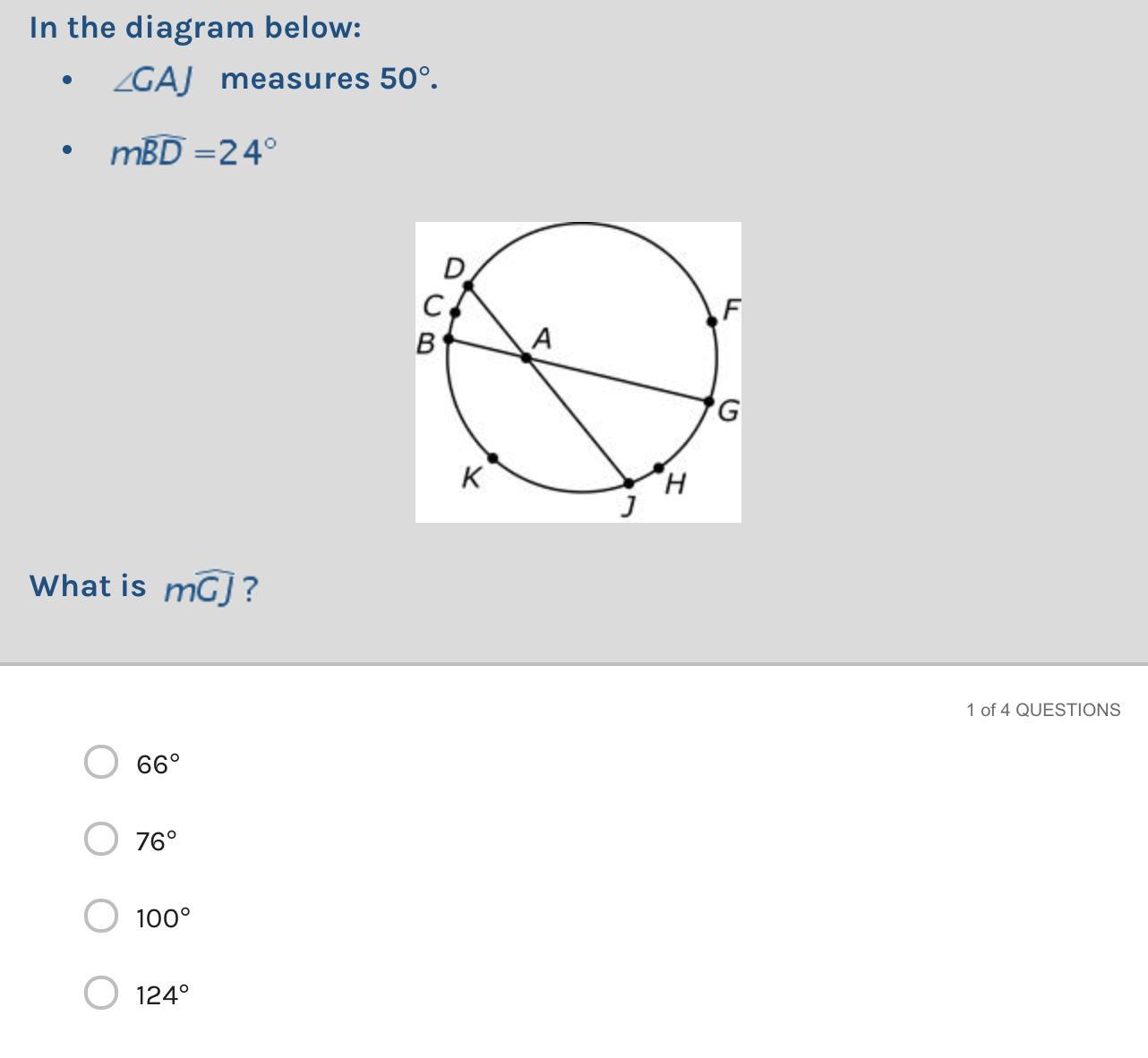Choose the 76° answer option
The width and height of the screenshot is (1148, 1058).
coord(101,840)
